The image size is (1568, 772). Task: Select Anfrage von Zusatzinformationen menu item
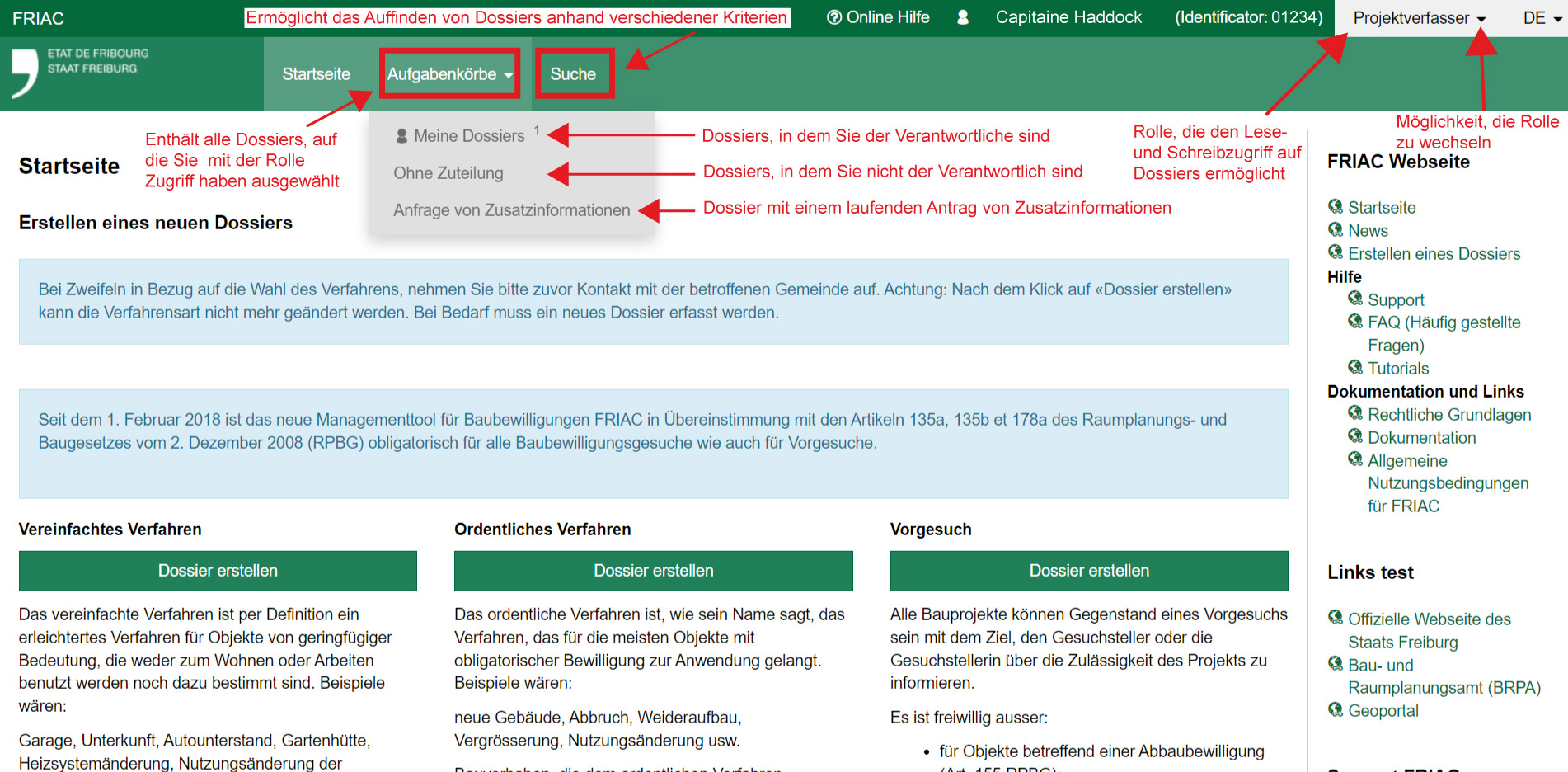[x=511, y=210]
